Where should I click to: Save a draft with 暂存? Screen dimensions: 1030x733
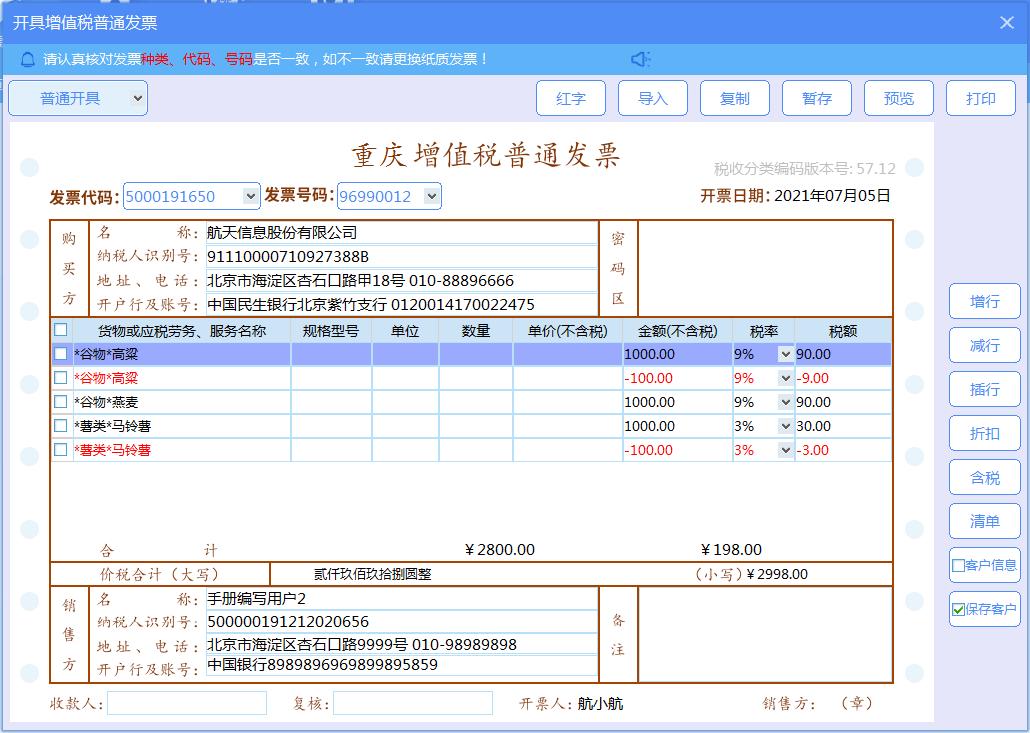(x=817, y=98)
